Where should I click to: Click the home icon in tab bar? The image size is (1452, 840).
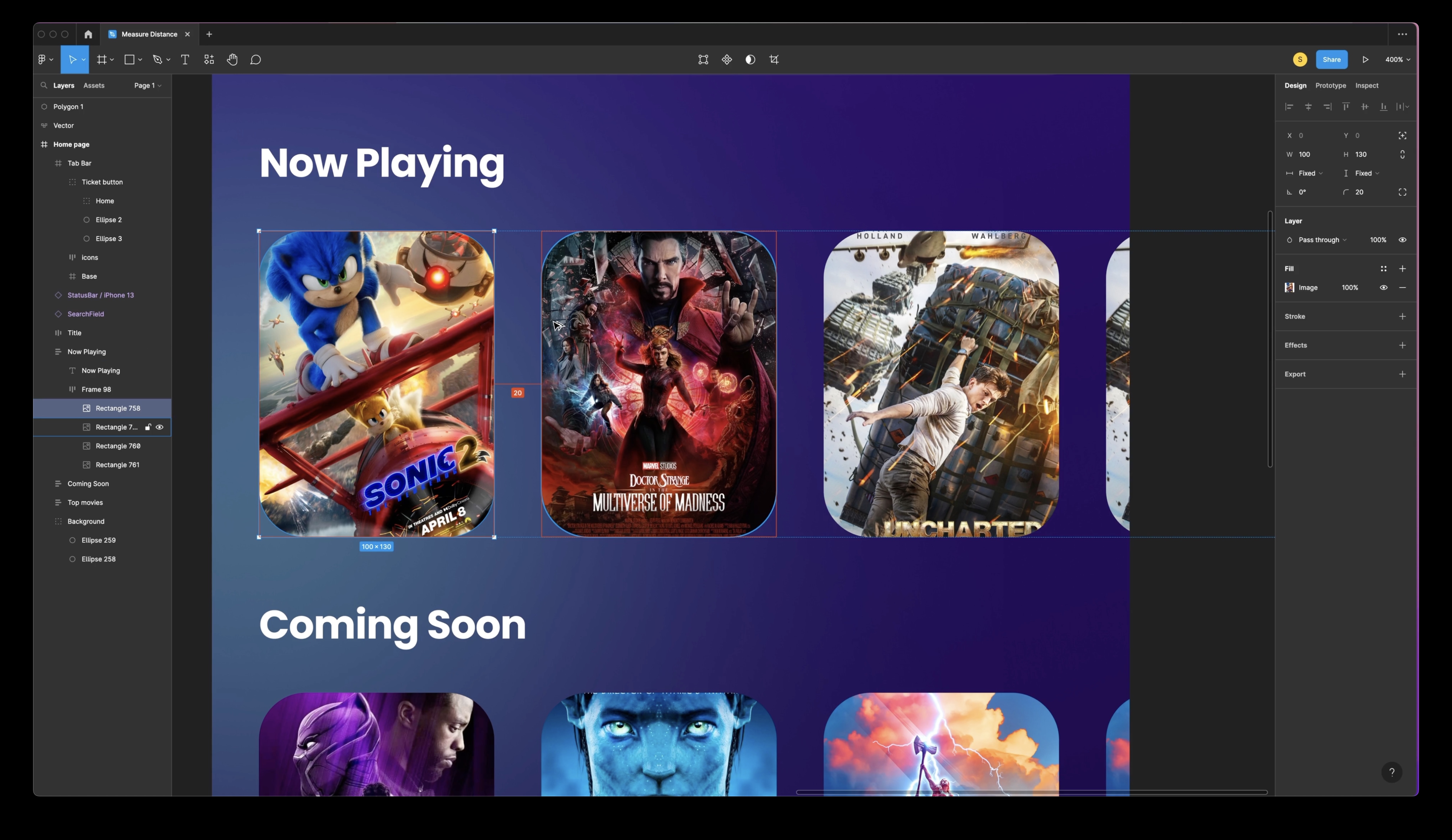click(x=88, y=34)
